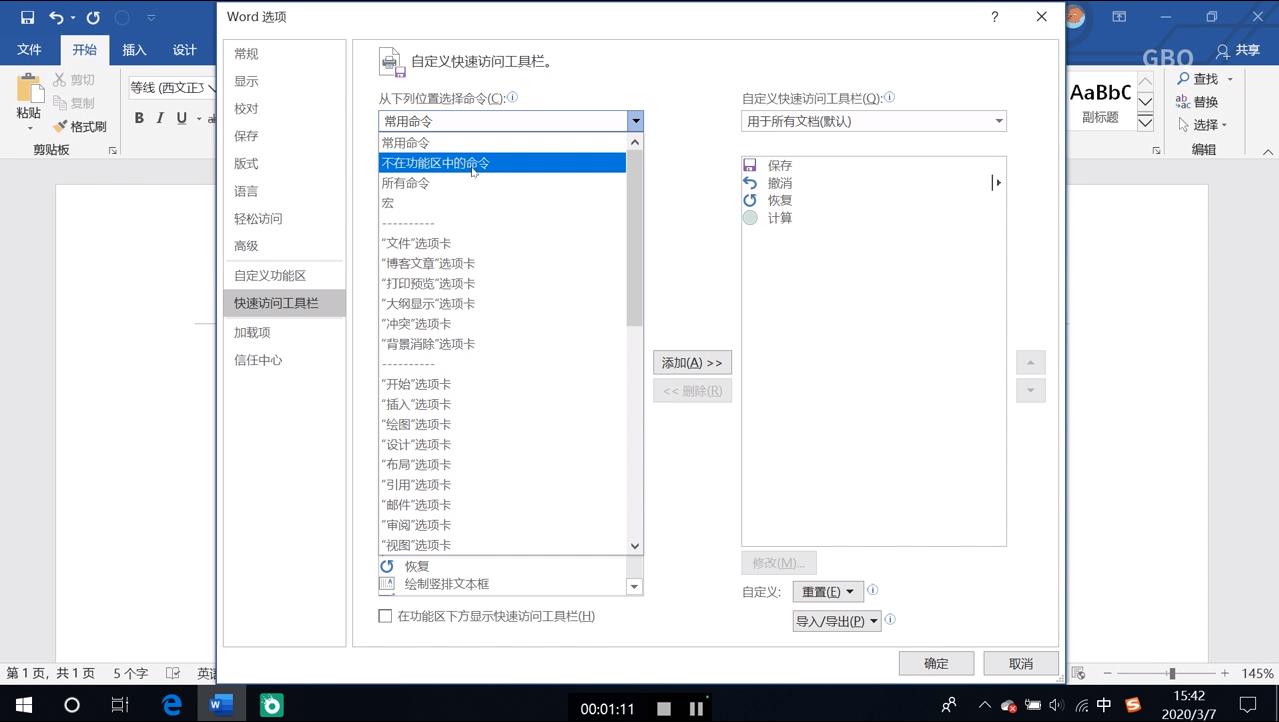
Task: Toggle Underline formatting in the ribbon
Action: click(x=181, y=118)
